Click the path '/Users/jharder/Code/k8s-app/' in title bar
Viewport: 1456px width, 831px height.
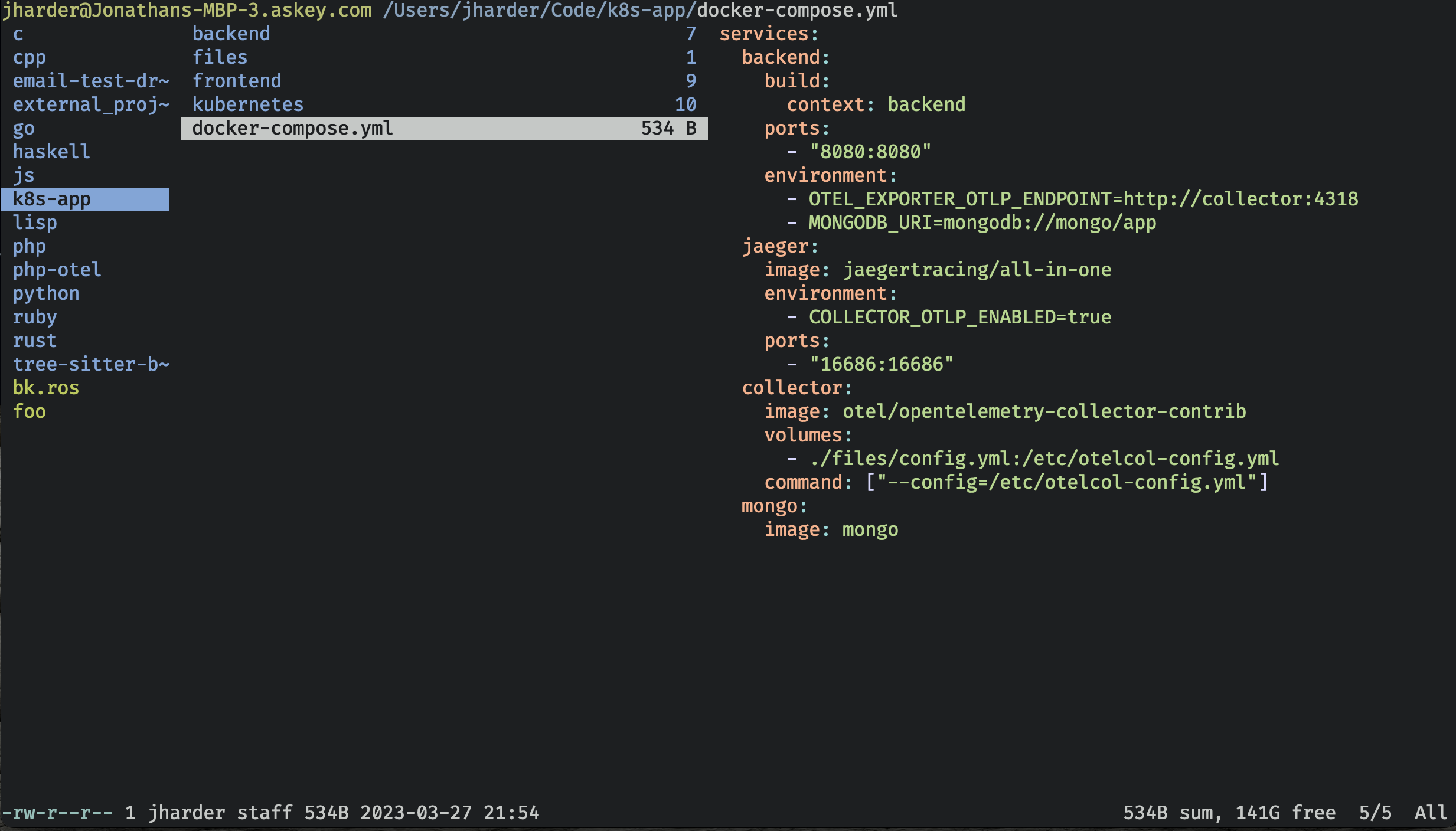pyautogui.click(x=540, y=11)
